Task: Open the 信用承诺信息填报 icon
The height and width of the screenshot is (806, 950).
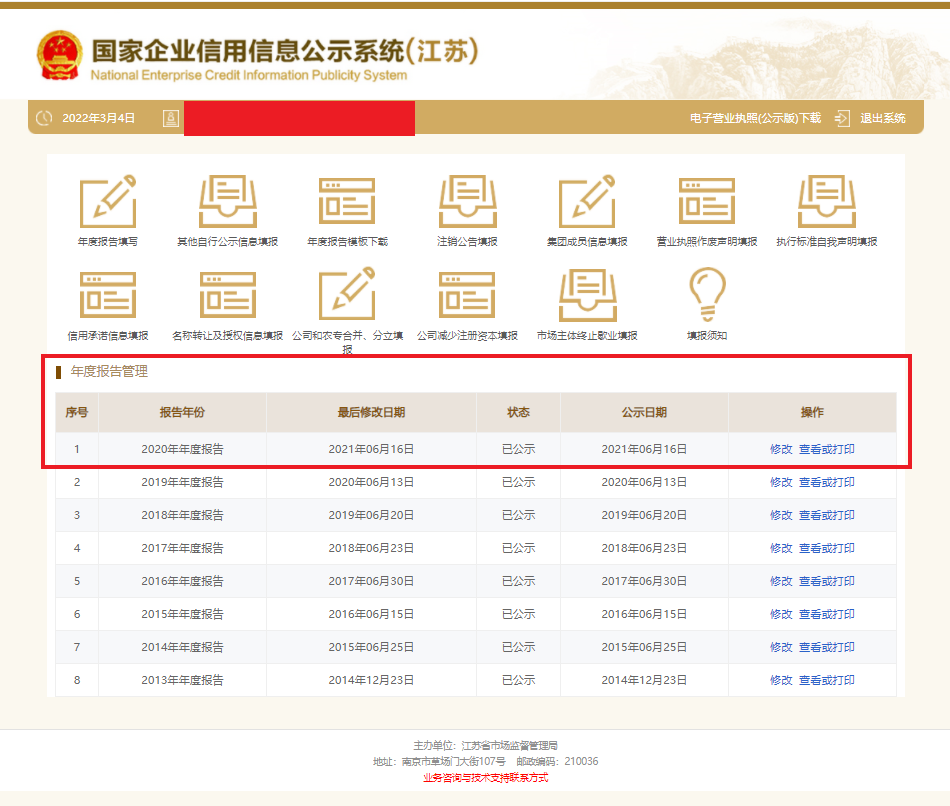Action: (107, 295)
